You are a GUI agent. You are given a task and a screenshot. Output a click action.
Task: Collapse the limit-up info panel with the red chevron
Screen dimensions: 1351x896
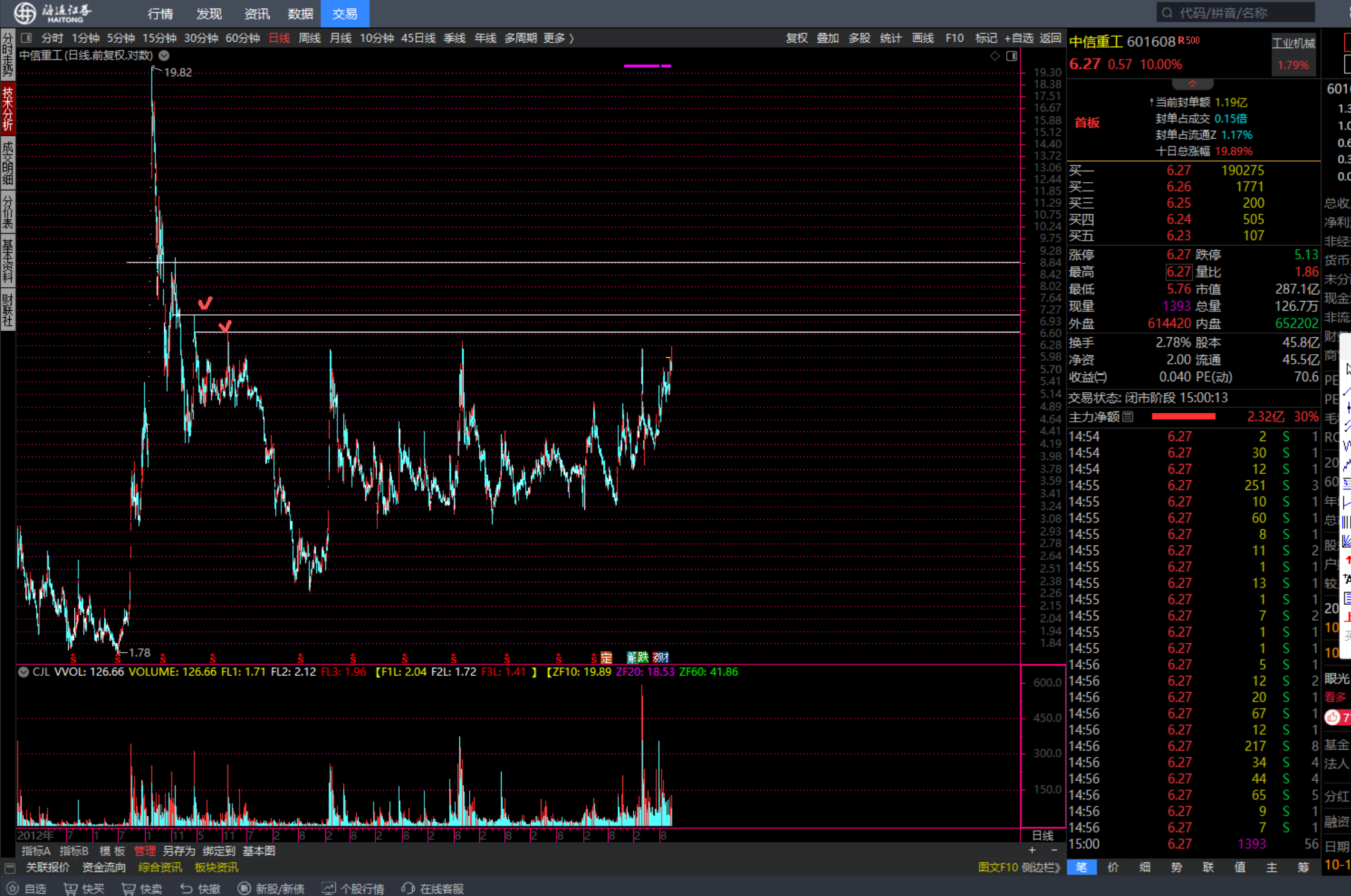1192,84
